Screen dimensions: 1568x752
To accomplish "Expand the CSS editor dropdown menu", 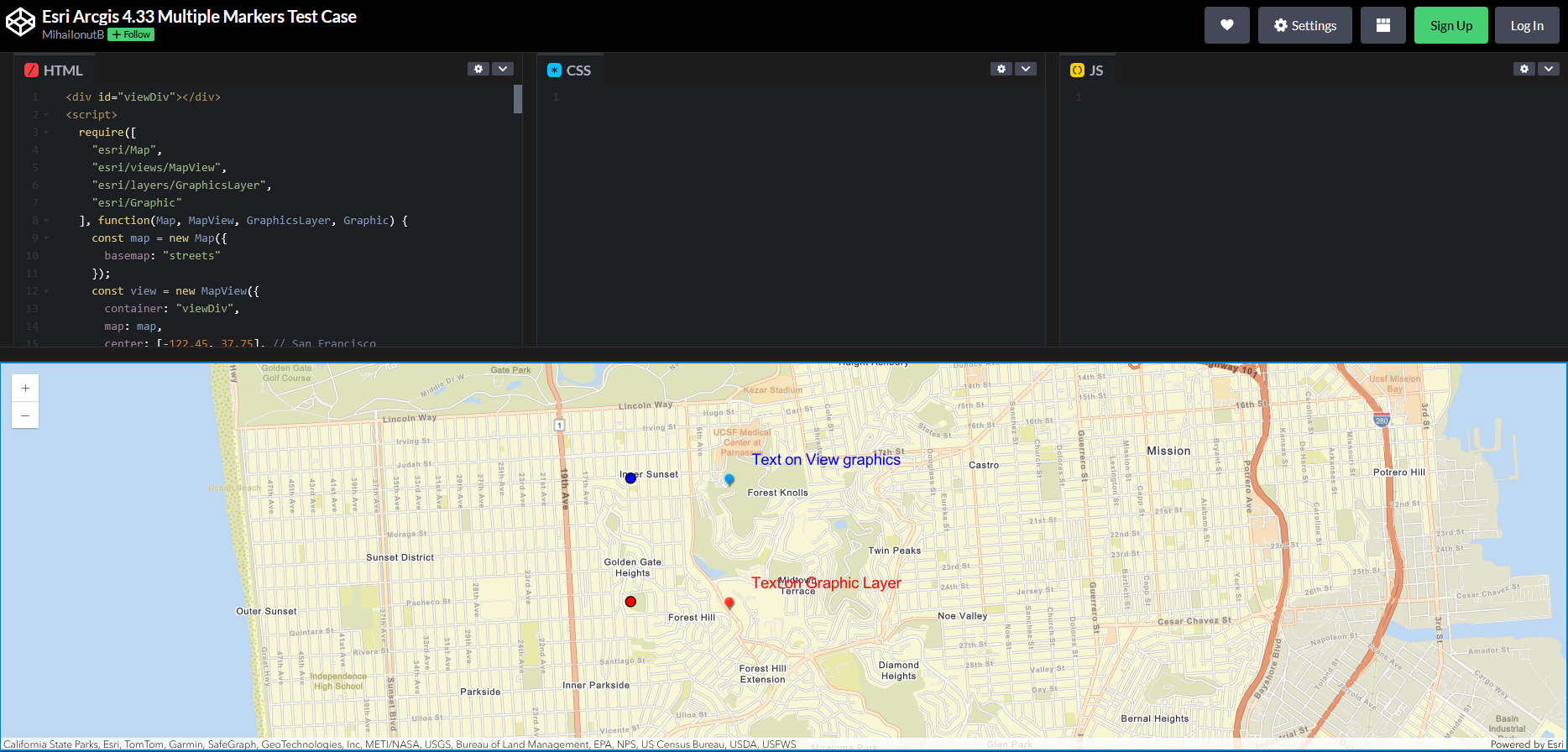I will click(x=1026, y=69).
